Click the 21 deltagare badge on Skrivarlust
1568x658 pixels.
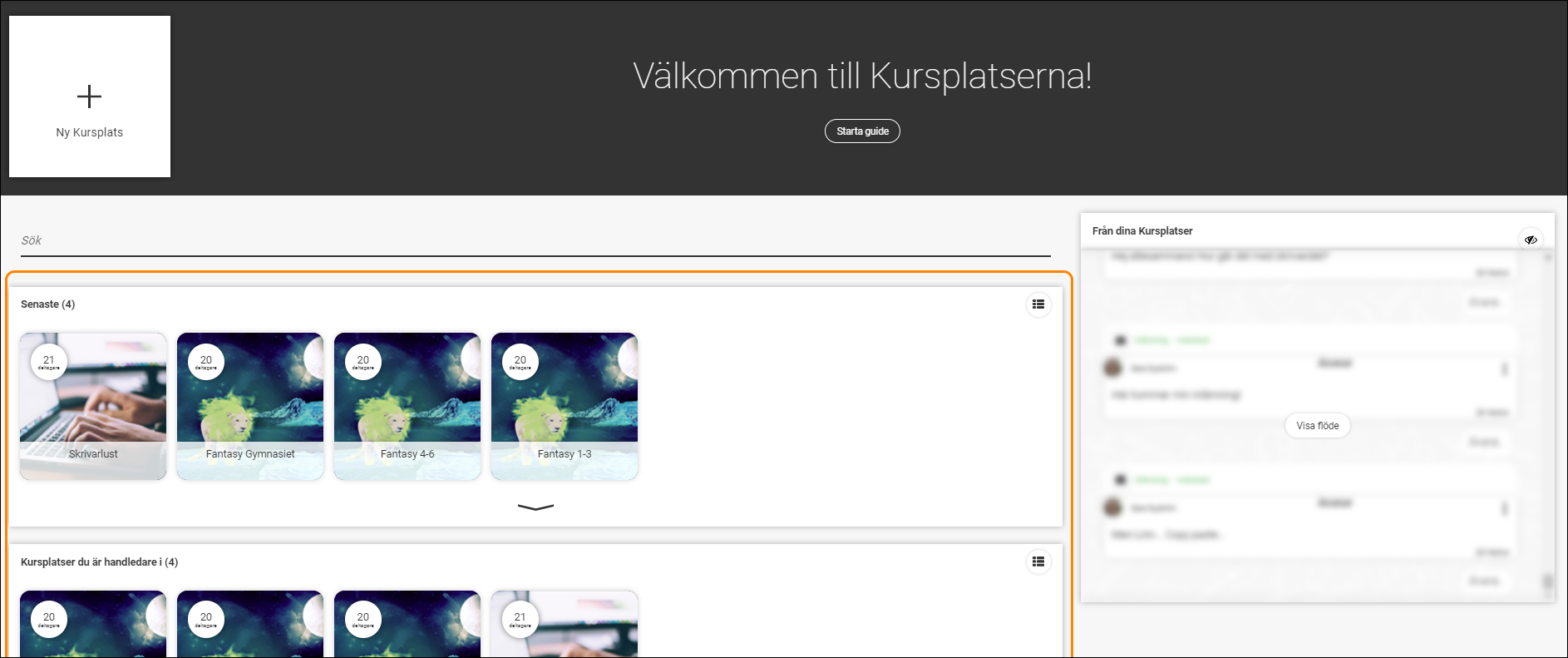[x=49, y=362]
